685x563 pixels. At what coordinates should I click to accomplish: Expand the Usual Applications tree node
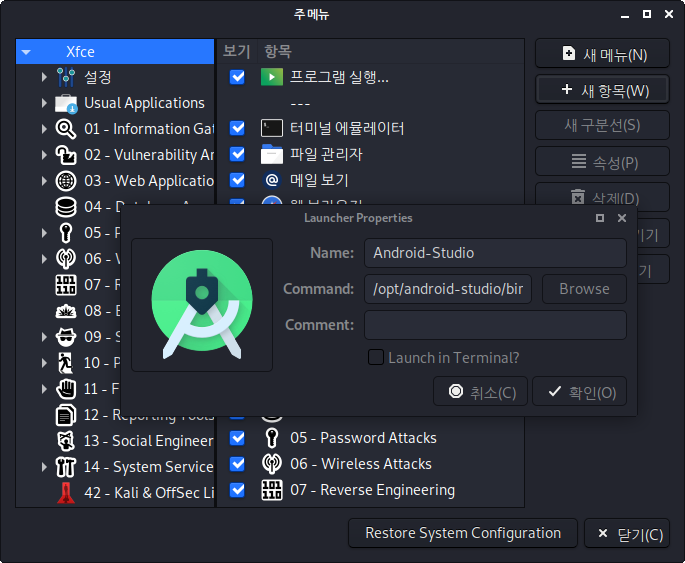(x=44, y=103)
